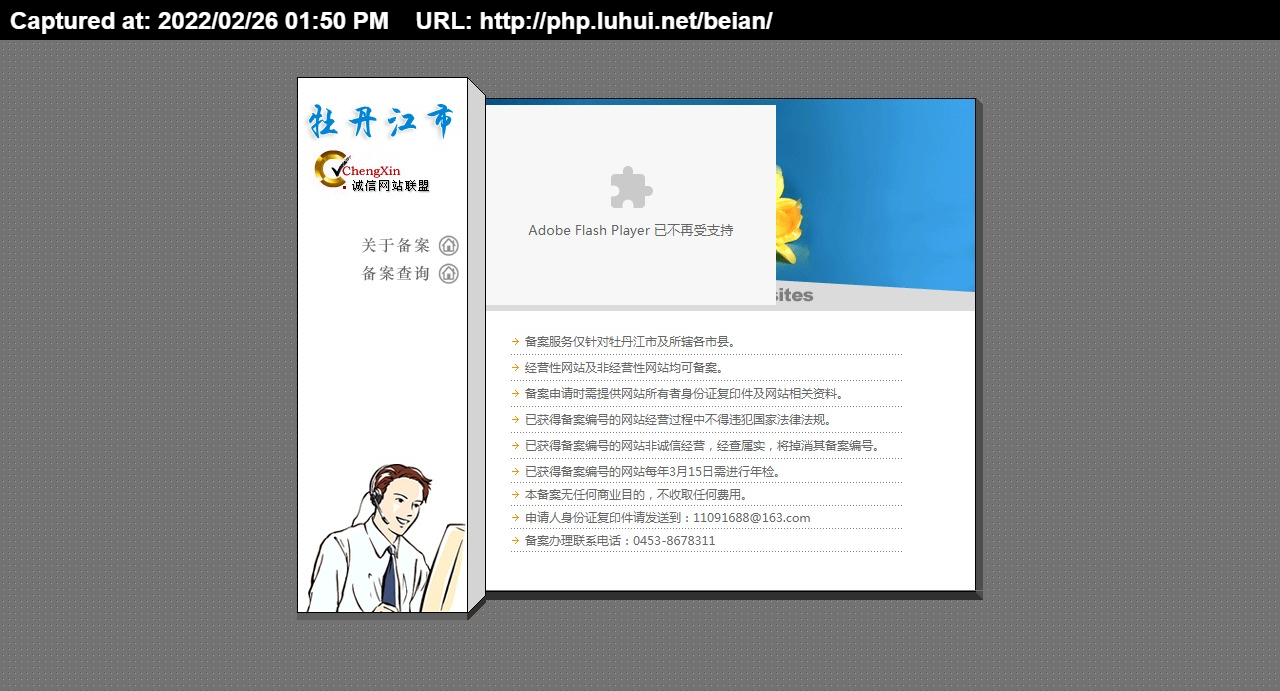Click the arrow bullet before 经营性网站
1280x691 pixels.
(x=515, y=367)
